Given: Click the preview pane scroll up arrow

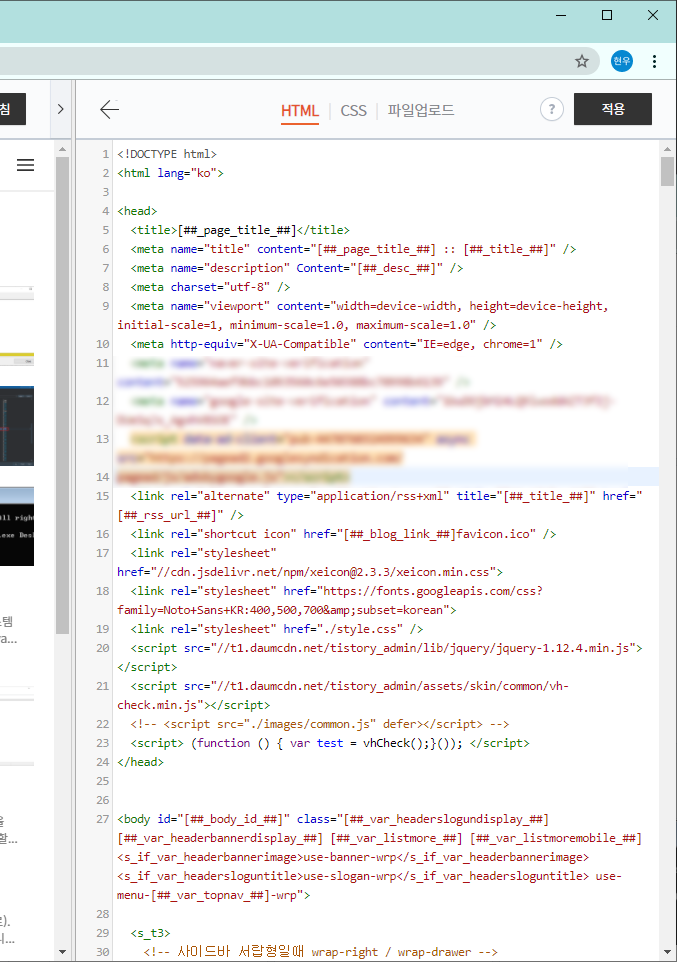Looking at the screenshot, I should [x=62, y=148].
